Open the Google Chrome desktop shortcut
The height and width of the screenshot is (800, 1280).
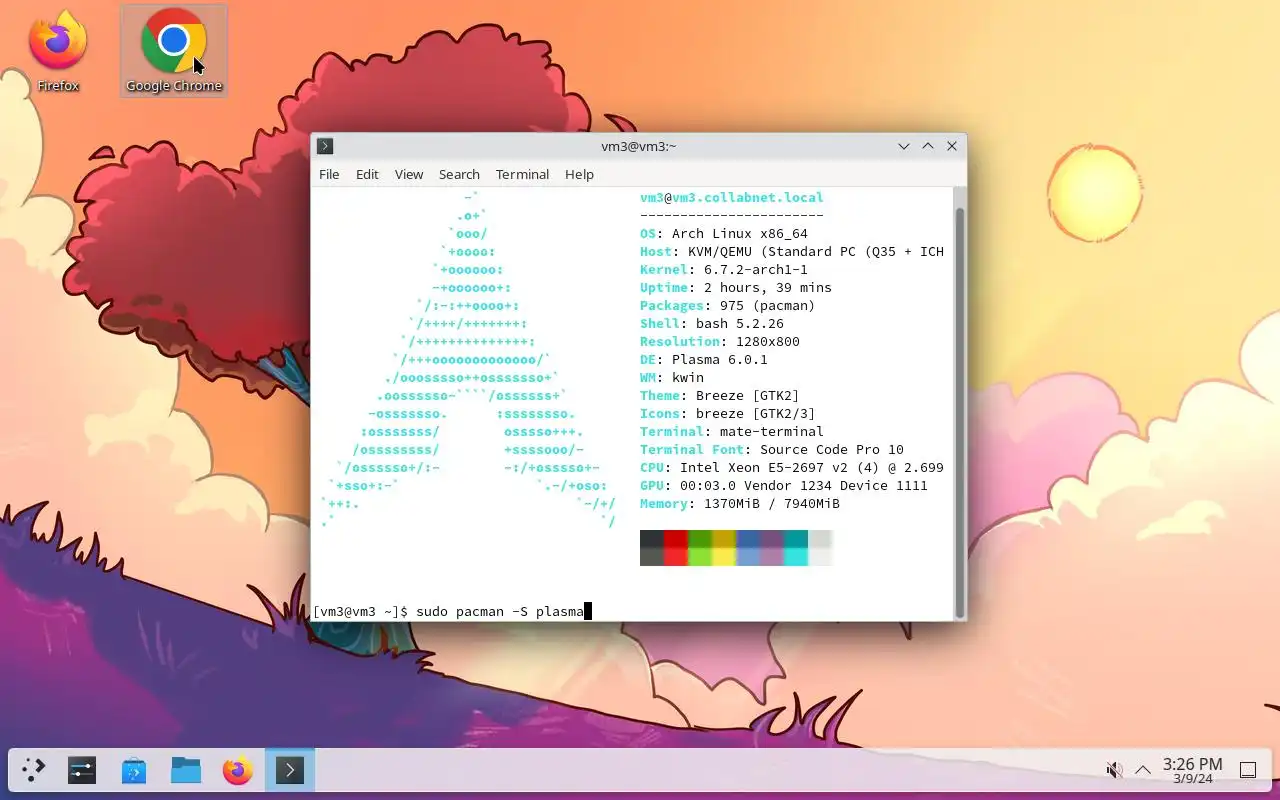pyautogui.click(x=174, y=52)
